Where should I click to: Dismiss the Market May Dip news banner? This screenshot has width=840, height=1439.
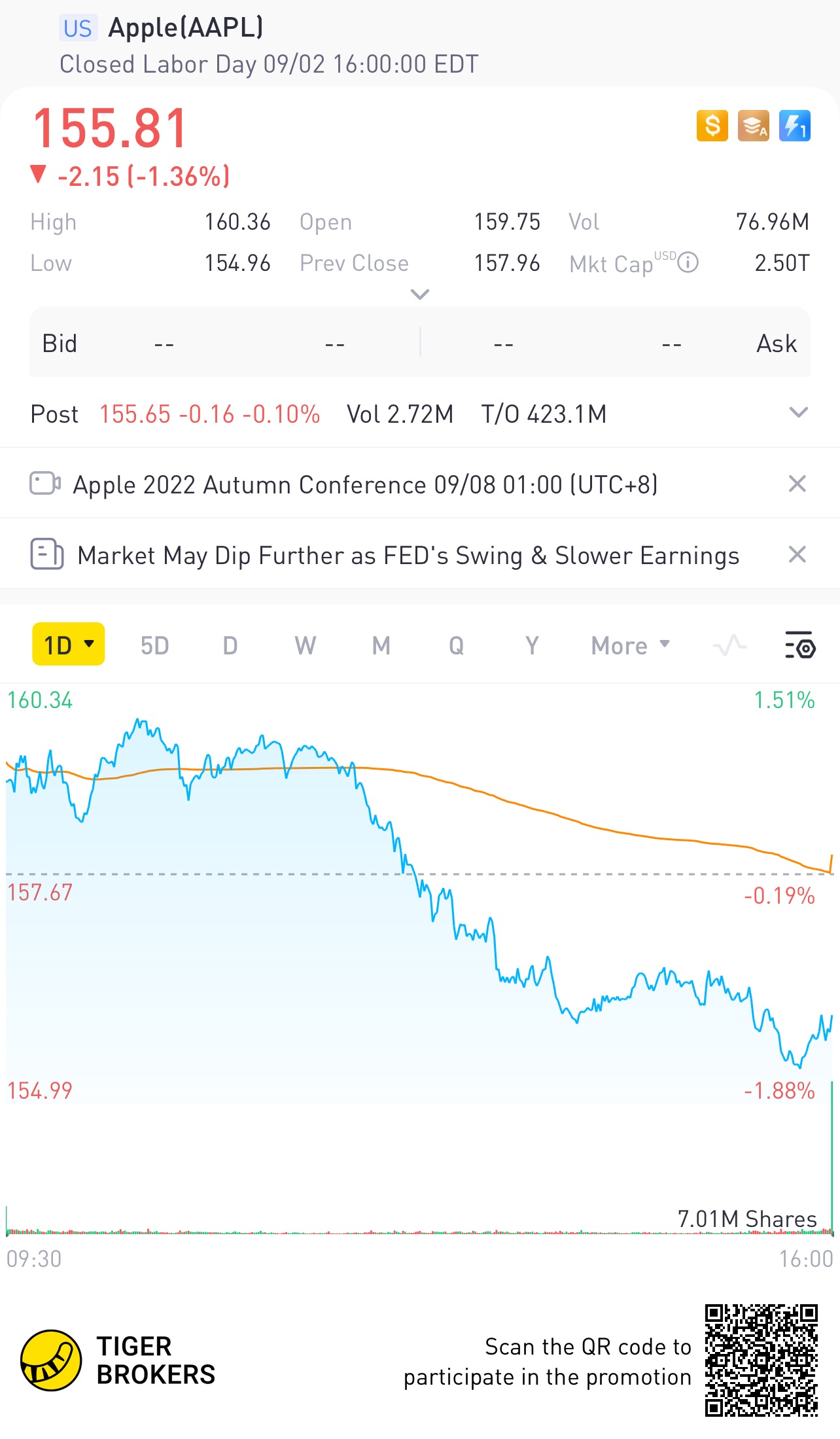[797, 555]
